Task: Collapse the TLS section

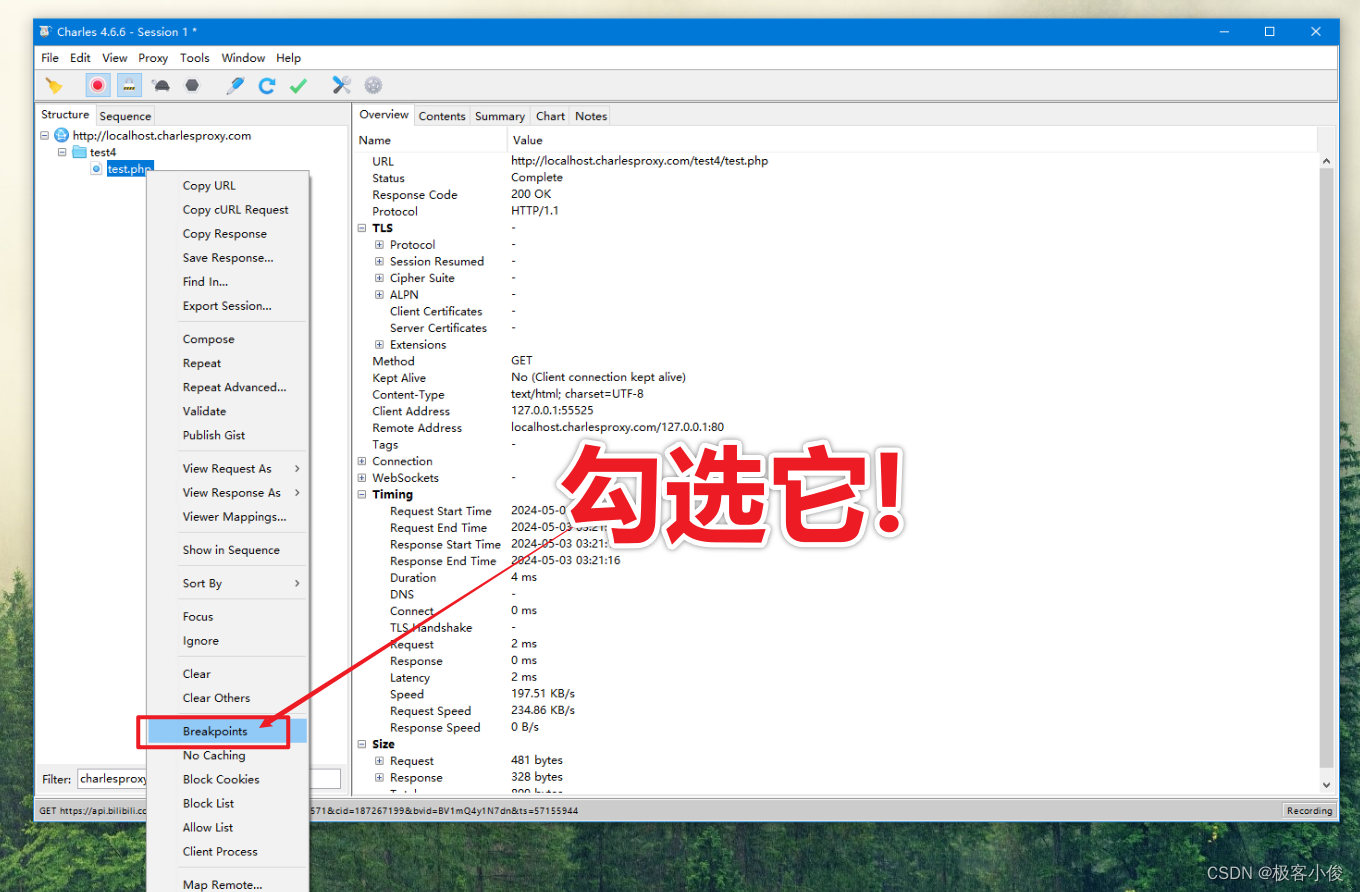Action: click(x=362, y=228)
